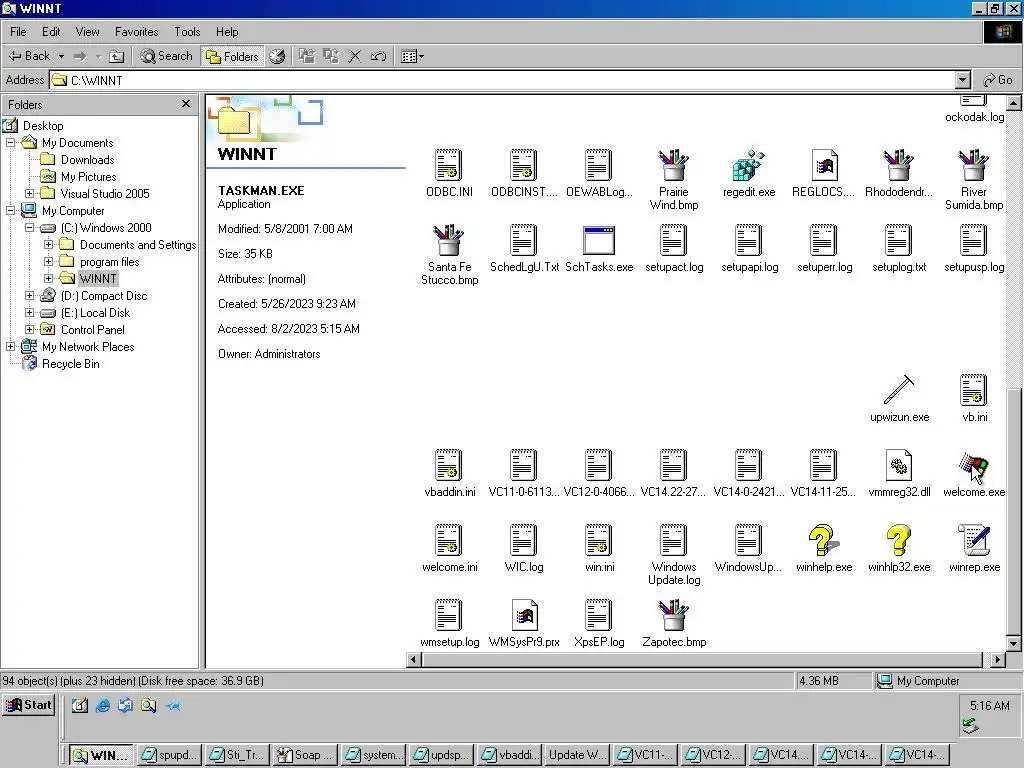This screenshot has height=768, width=1024.
Task: Expand the My Network Places node
Action: 10,346
